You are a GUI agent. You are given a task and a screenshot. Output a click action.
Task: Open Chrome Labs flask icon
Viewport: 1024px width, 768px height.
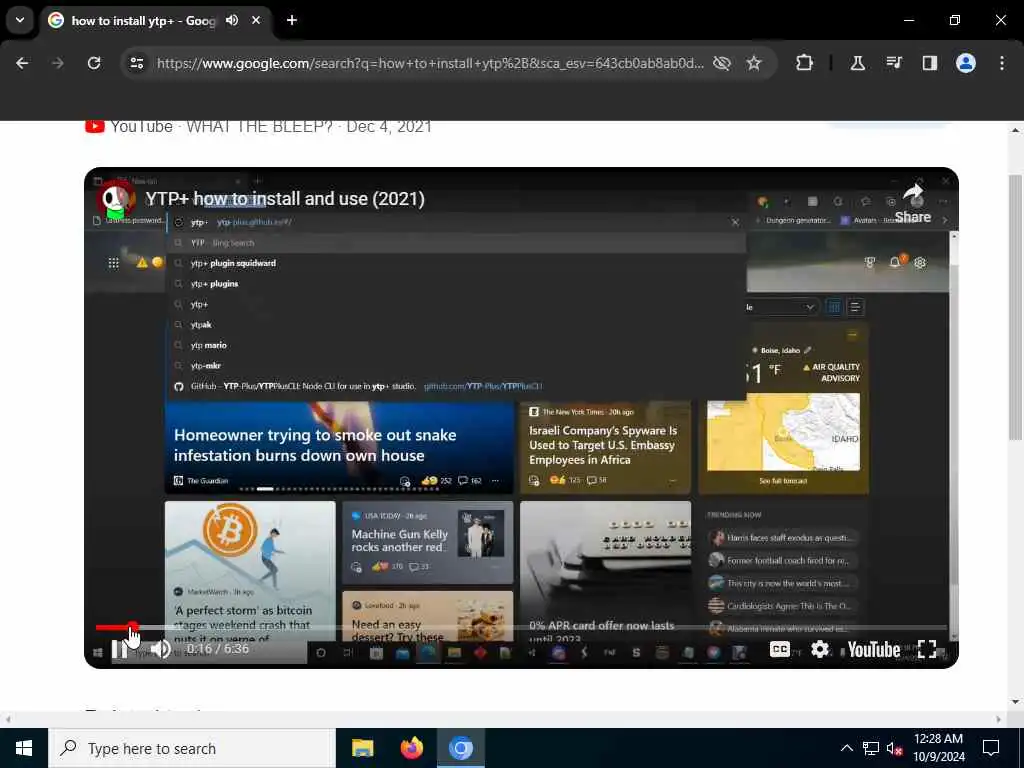(x=857, y=63)
